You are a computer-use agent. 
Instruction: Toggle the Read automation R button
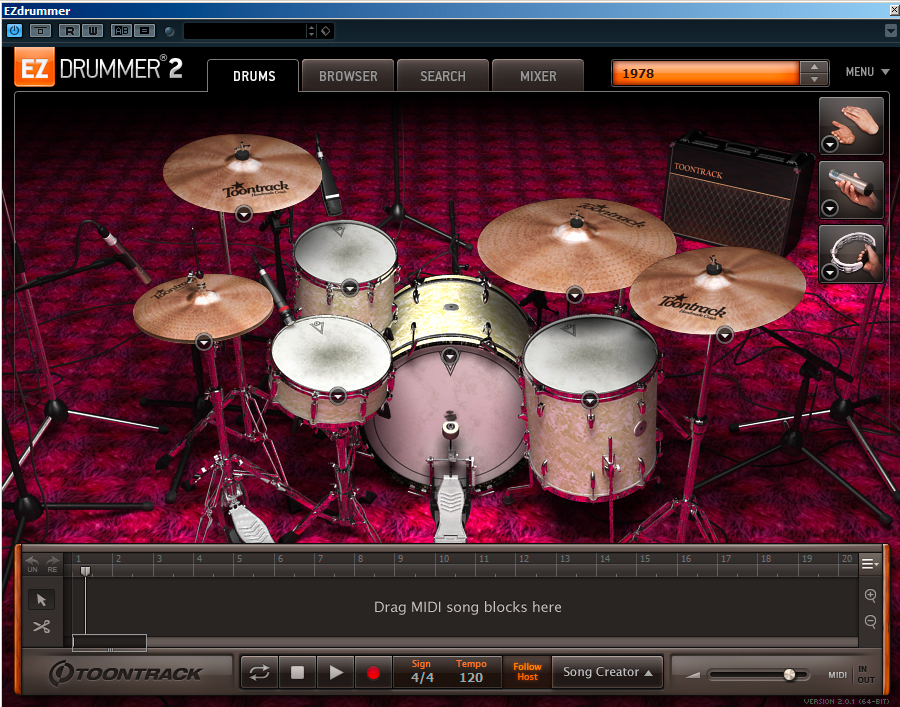[x=69, y=31]
